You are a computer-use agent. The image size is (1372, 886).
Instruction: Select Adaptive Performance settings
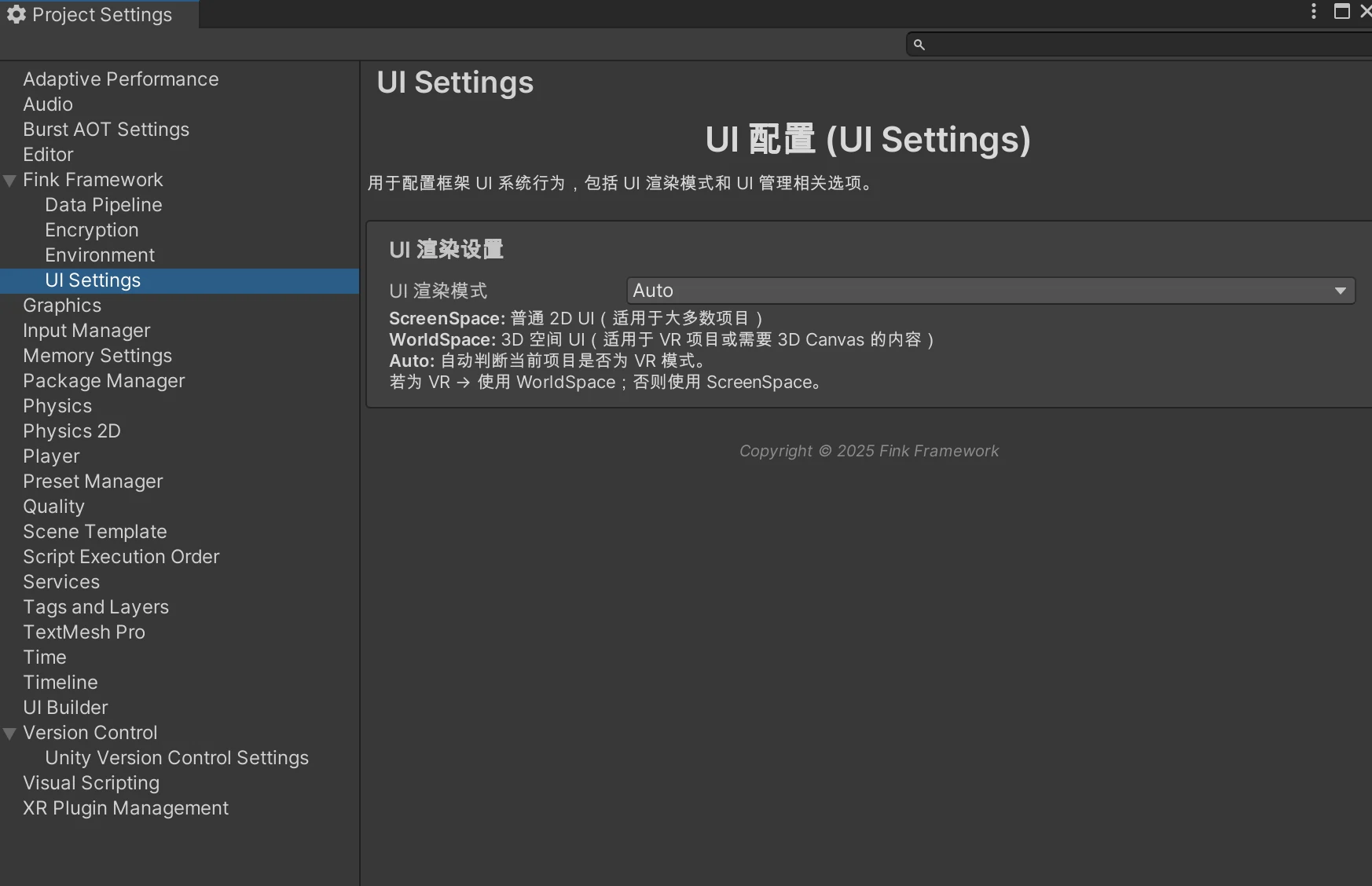coord(121,79)
